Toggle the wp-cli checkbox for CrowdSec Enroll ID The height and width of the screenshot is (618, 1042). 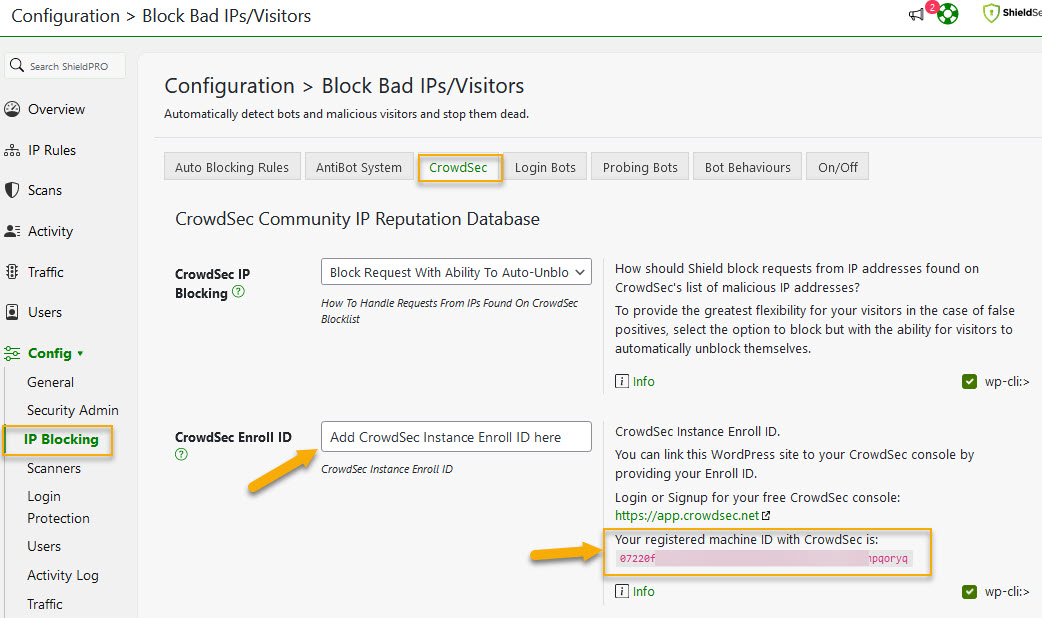(969, 591)
